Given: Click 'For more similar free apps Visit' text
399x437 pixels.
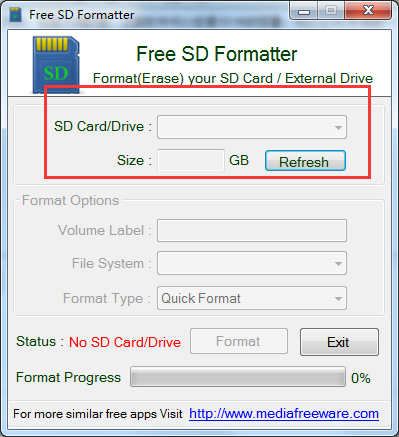Looking at the screenshot, I should (x=98, y=414).
